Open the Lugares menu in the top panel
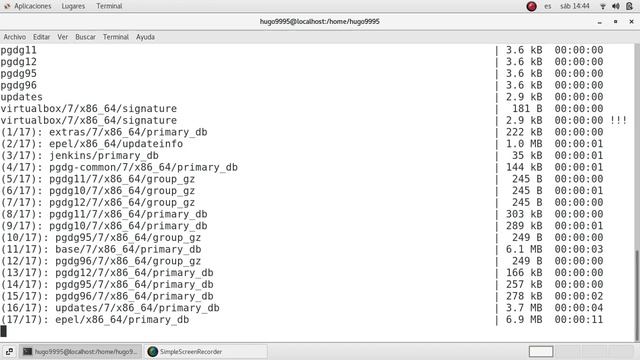 [x=73, y=6]
